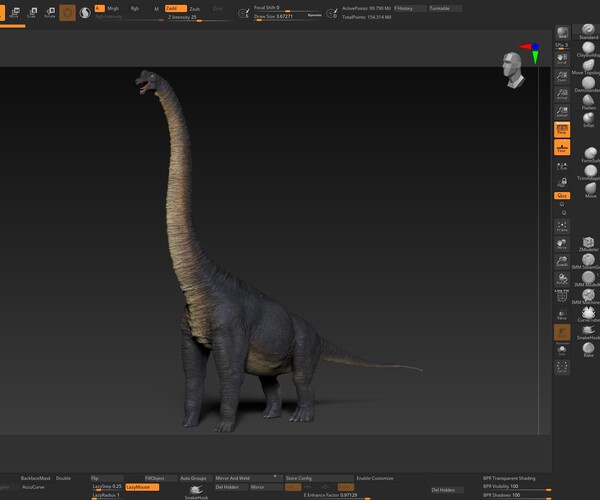The width and height of the screenshot is (600, 500).
Task: Click the Enable Customize button
Action: pyautogui.click(x=375, y=478)
